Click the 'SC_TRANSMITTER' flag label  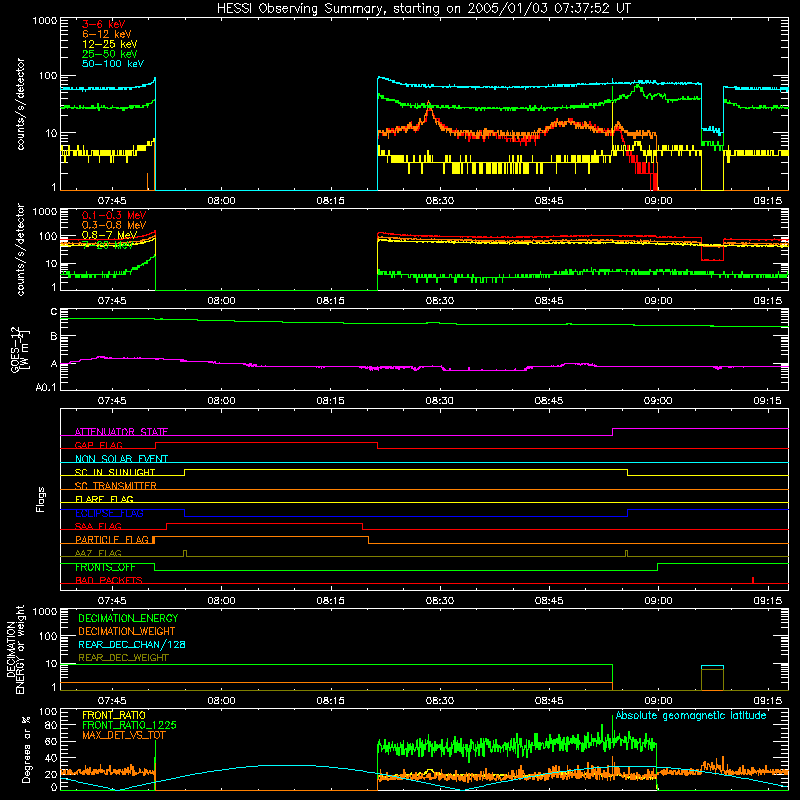tap(116, 486)
